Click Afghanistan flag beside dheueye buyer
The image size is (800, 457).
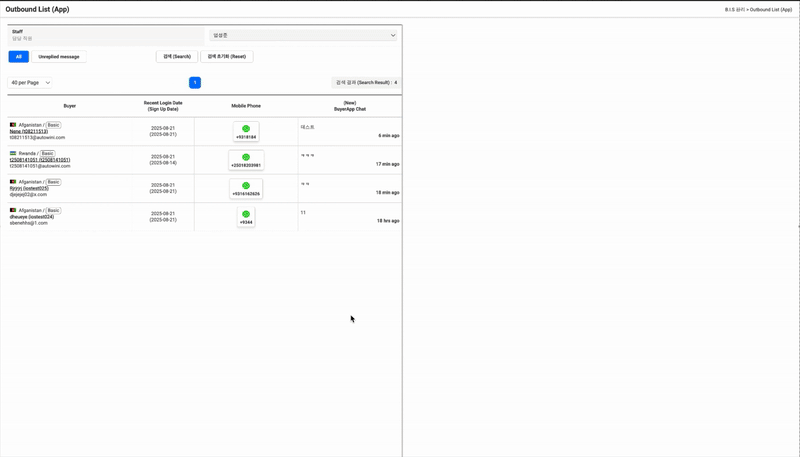pos(13,211)
